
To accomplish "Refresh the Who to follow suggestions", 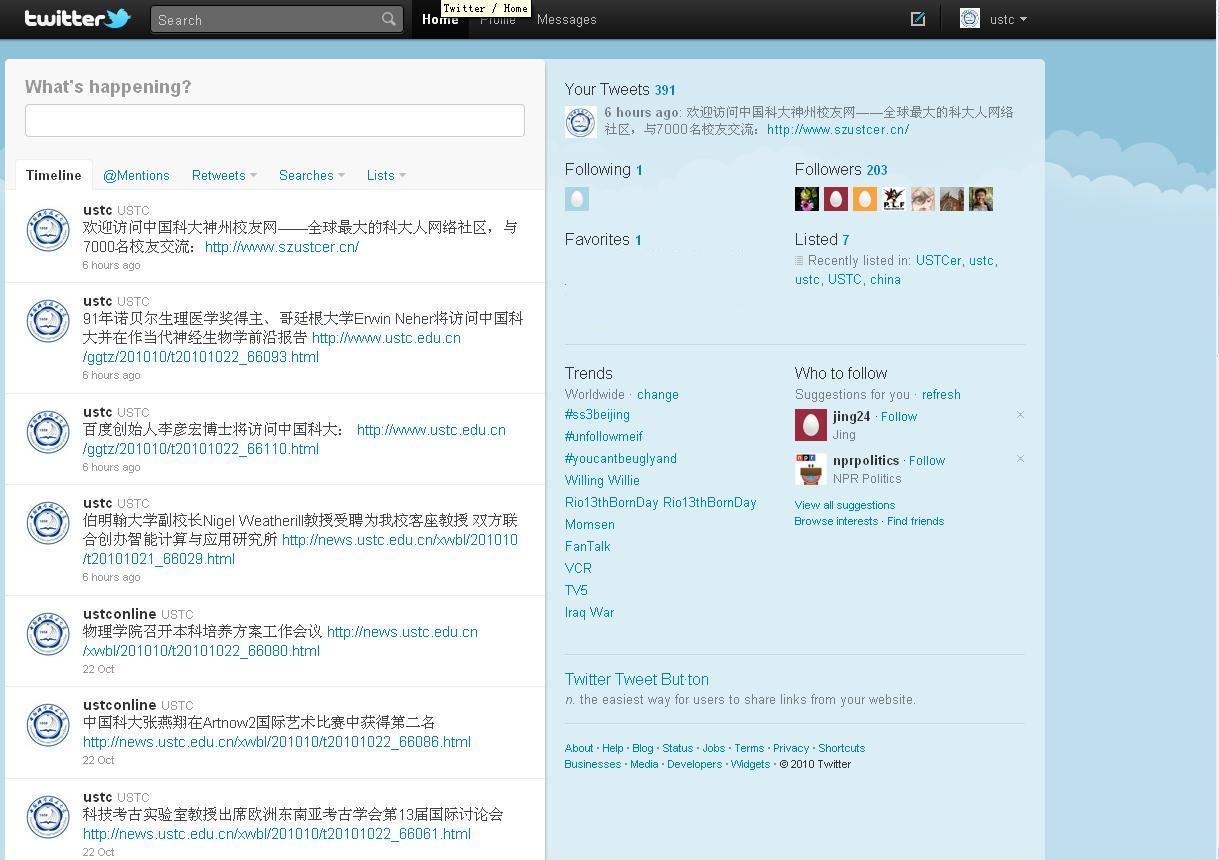I will click(x=940, y=395).
